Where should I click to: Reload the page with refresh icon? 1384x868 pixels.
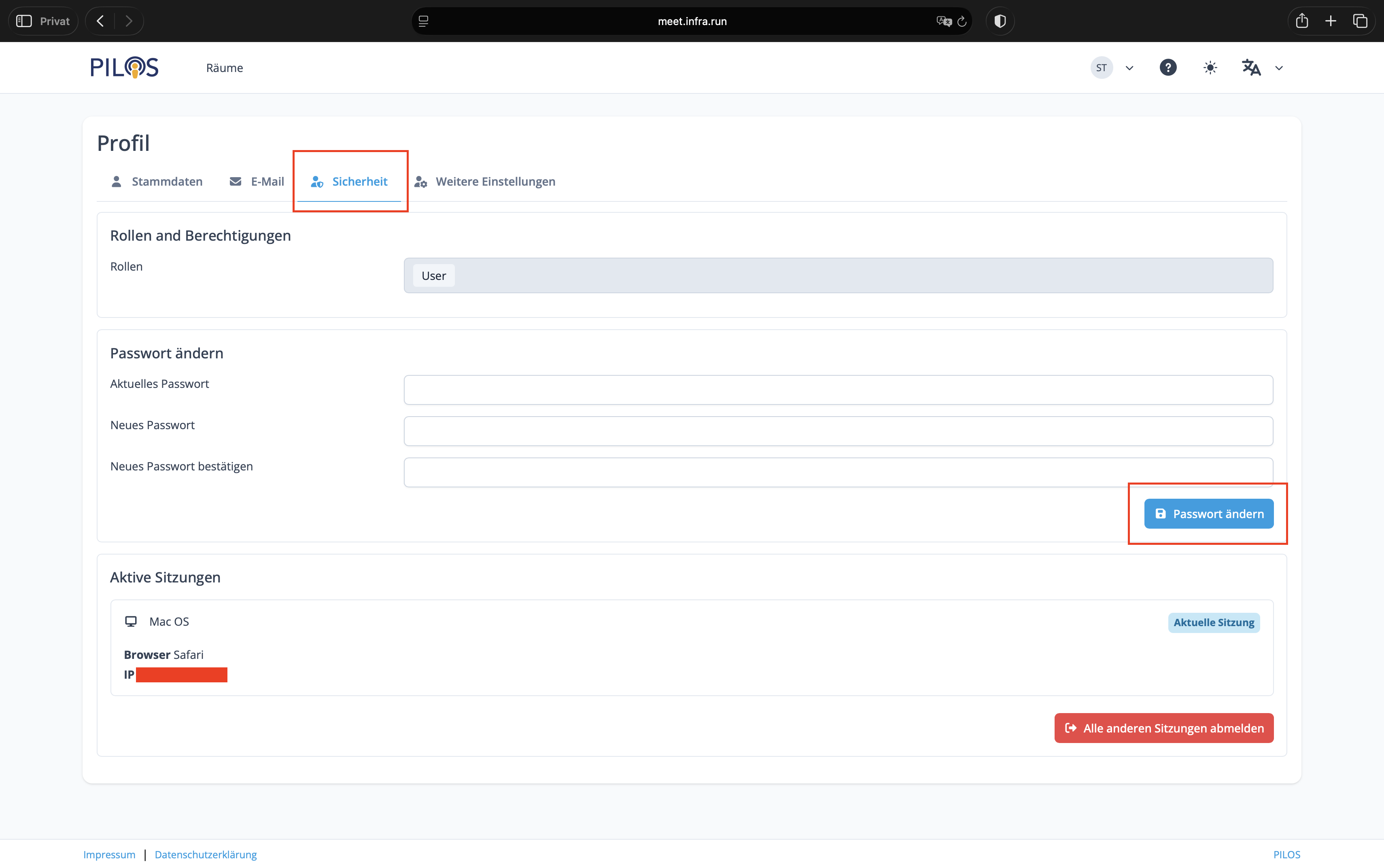coord(962,21)
